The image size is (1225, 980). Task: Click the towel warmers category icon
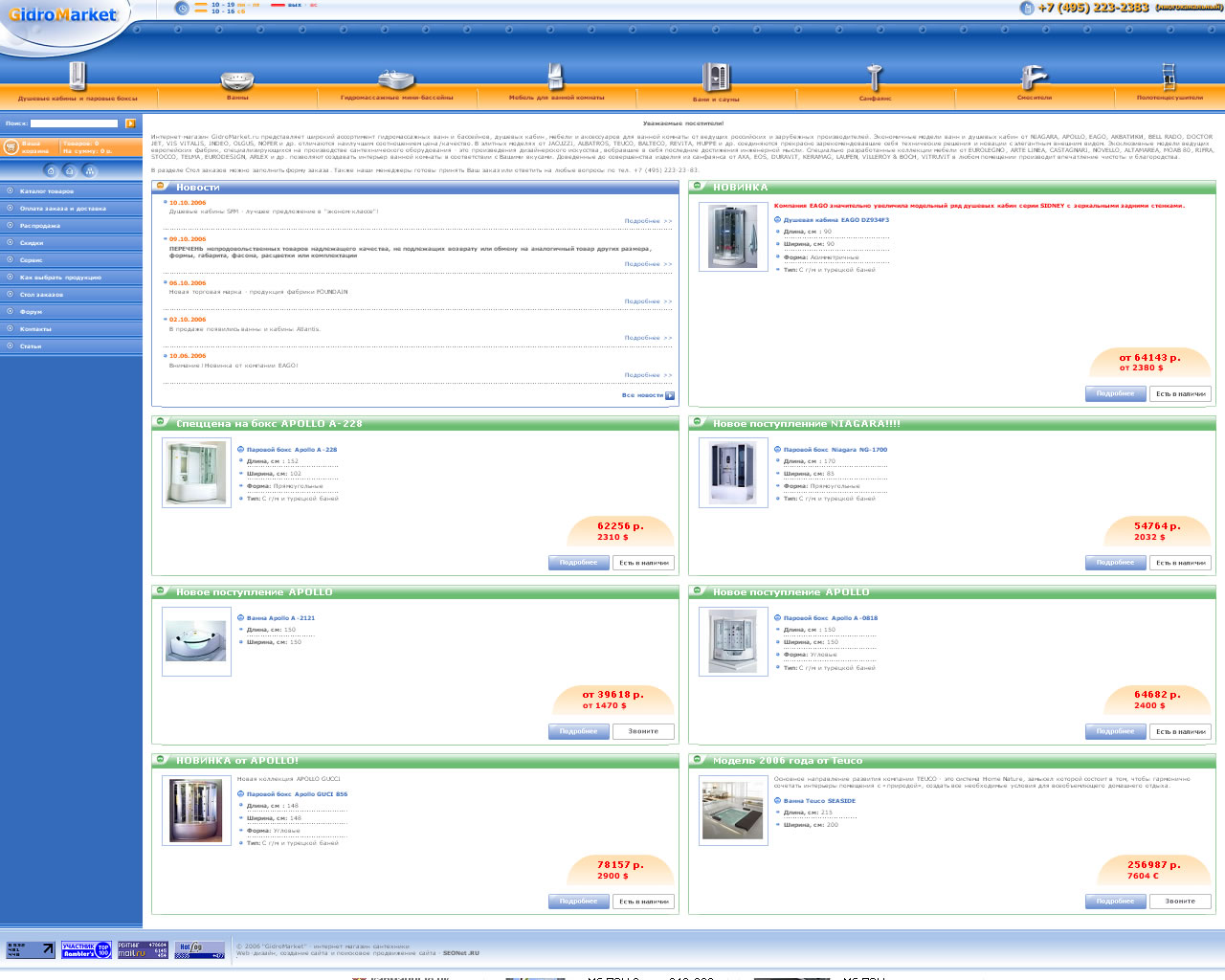pos(1169,77)
